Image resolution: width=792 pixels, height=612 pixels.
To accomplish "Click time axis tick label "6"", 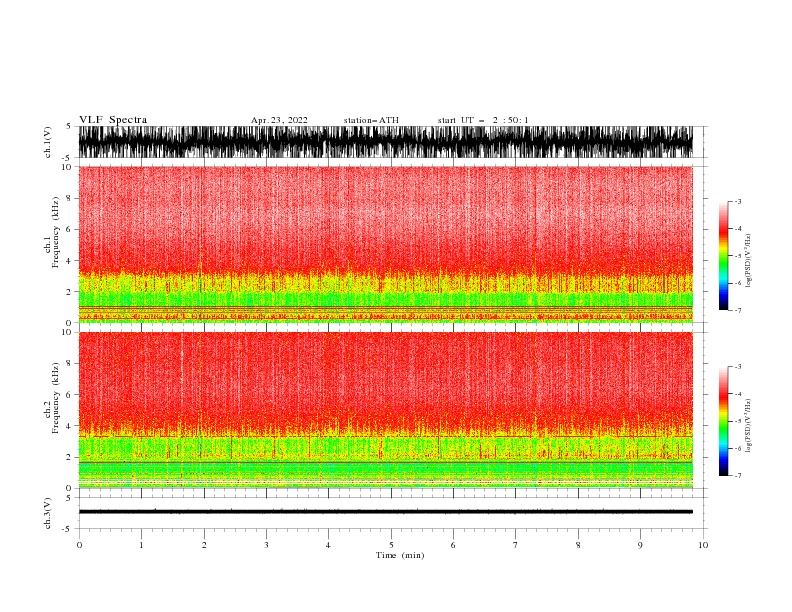I will tap(453, 545).
